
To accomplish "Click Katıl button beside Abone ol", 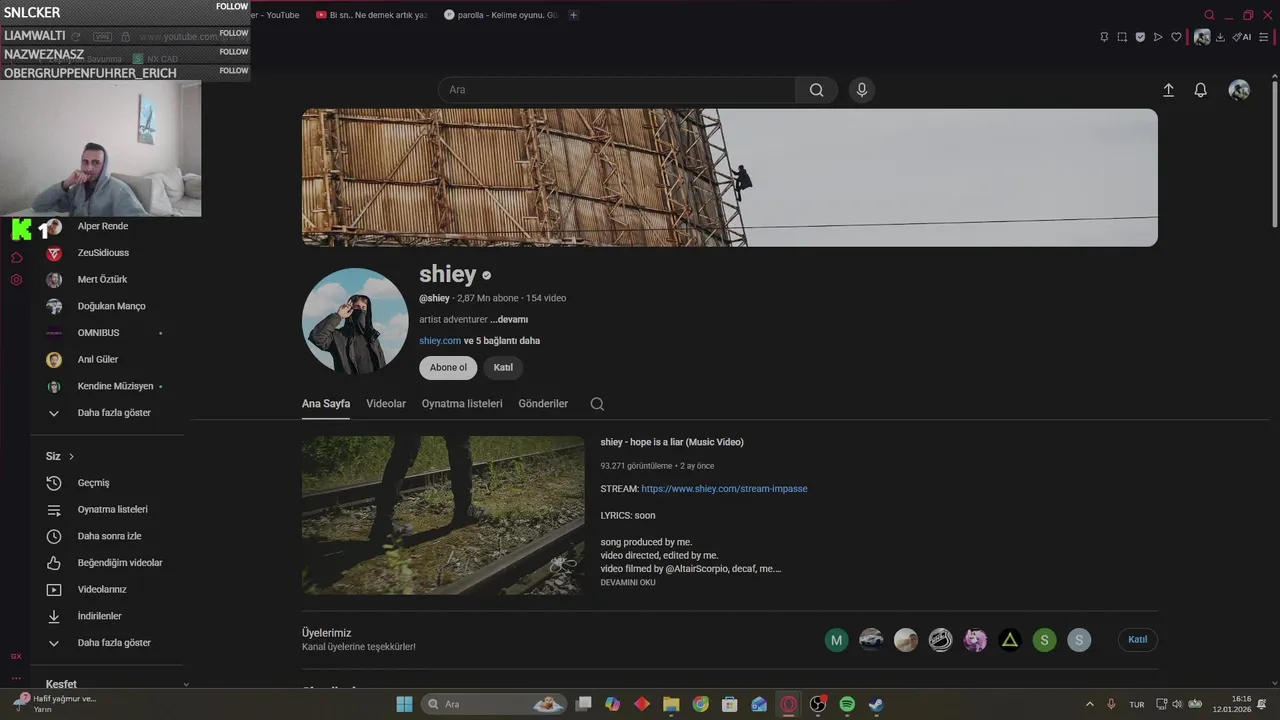I will coord(503,368).
